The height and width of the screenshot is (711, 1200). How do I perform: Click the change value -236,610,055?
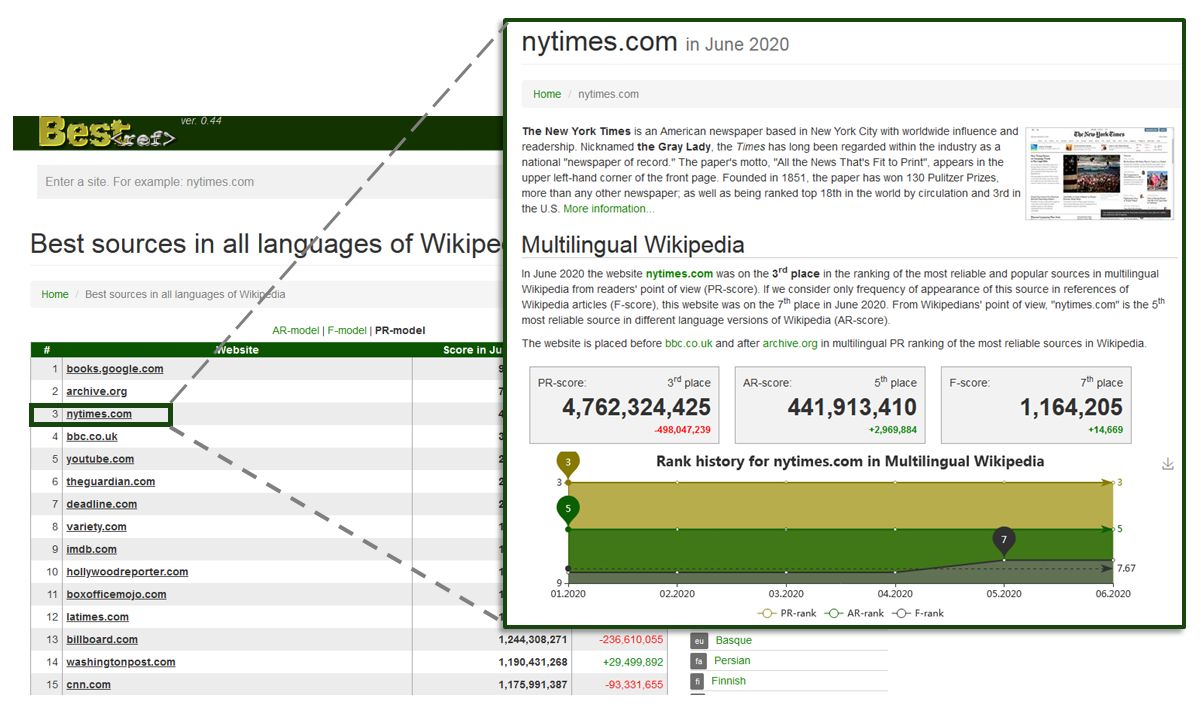click(x=631, y=640)
